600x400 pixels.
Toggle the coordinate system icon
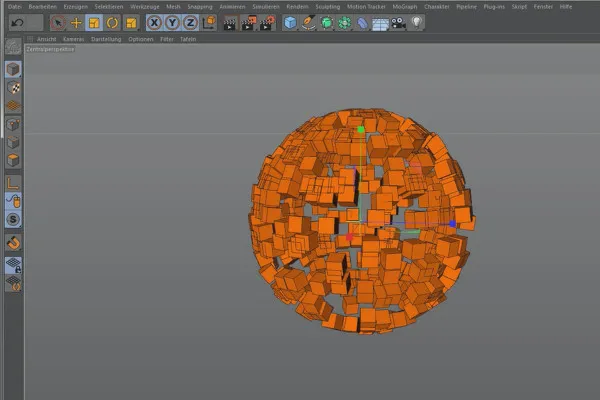pos(209,23)
